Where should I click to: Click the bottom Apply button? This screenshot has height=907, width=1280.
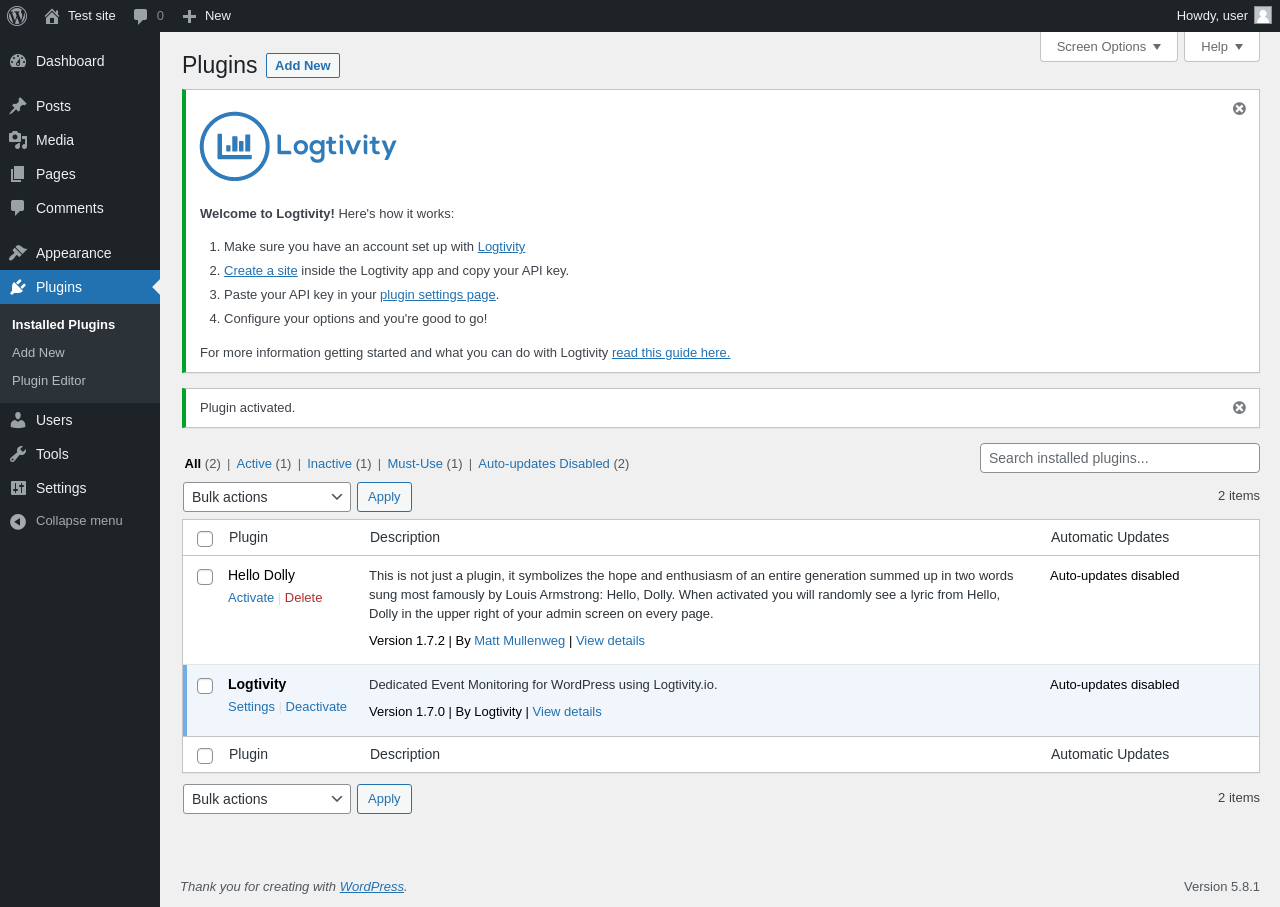click(384, 799)
